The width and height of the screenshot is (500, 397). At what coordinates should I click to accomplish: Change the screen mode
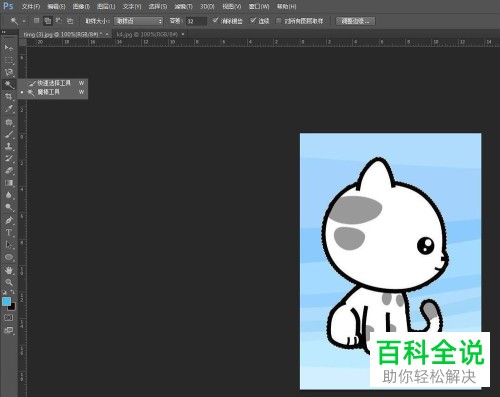pos(9,330)
